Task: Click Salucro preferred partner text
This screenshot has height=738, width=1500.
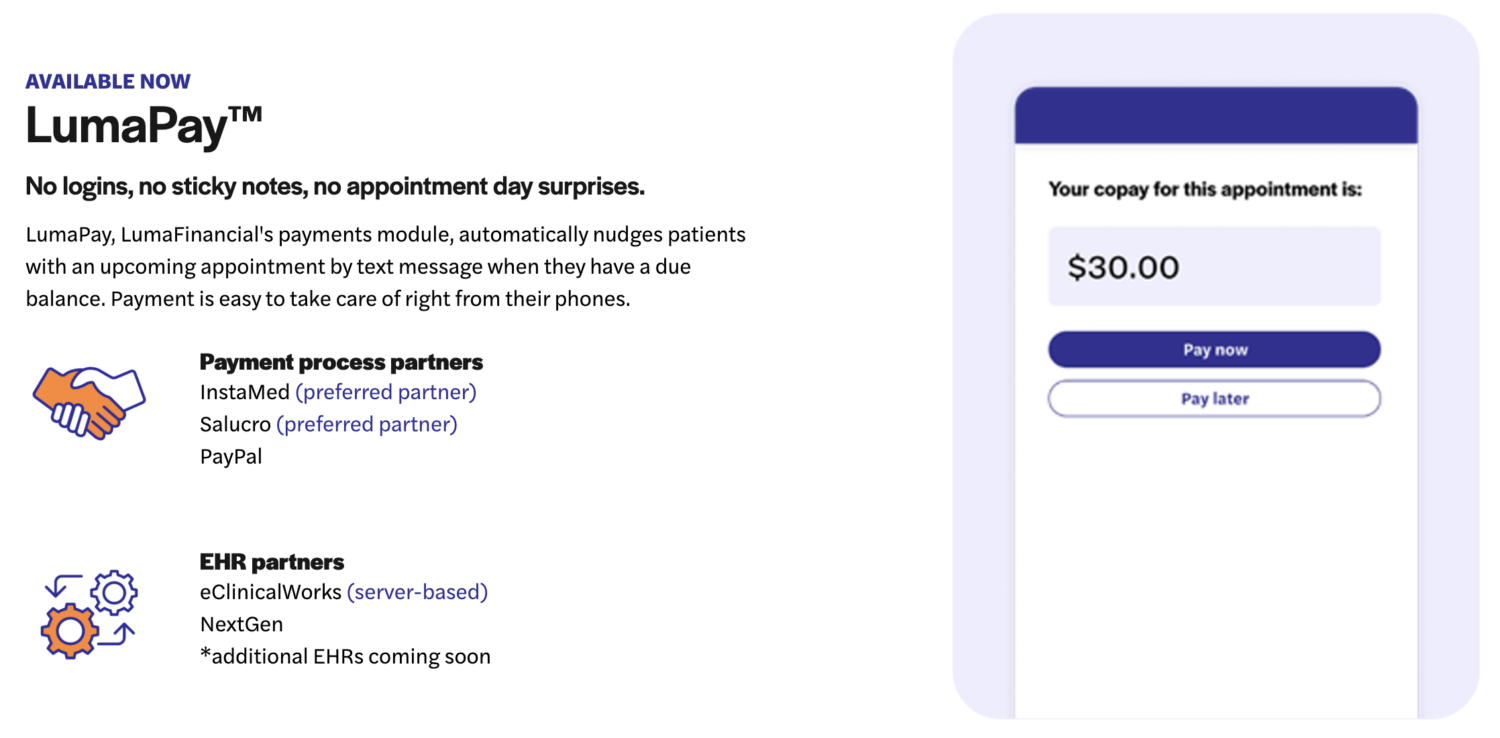Action: pos(328,424)
